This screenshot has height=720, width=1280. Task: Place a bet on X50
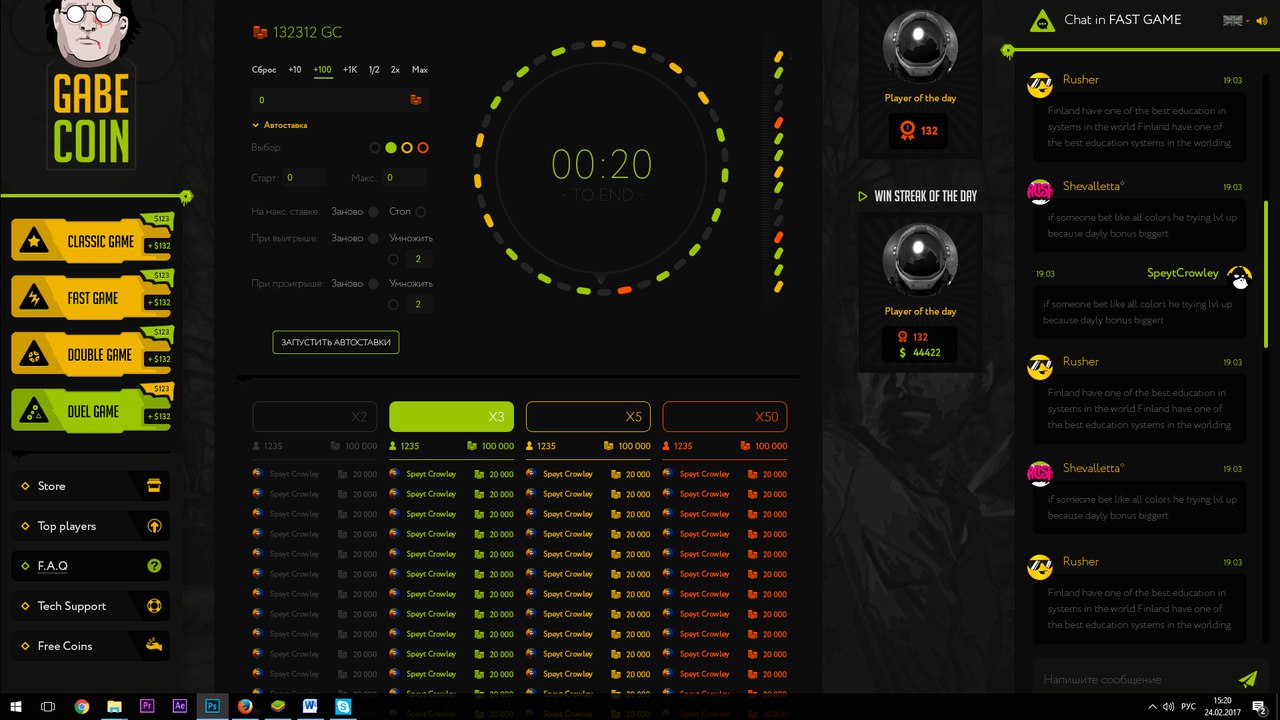click(725, 417)
